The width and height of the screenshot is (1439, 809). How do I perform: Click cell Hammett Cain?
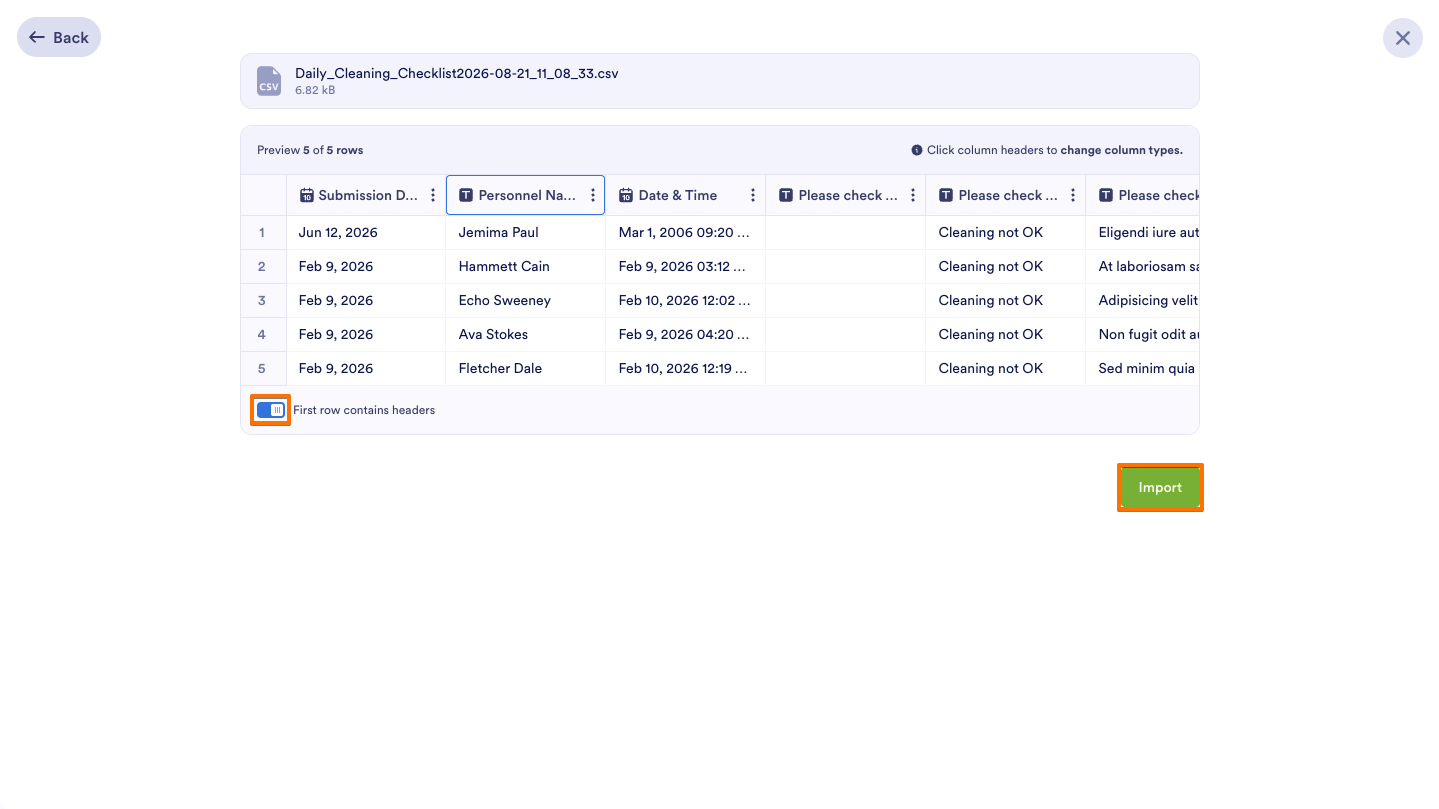[525, 266]
